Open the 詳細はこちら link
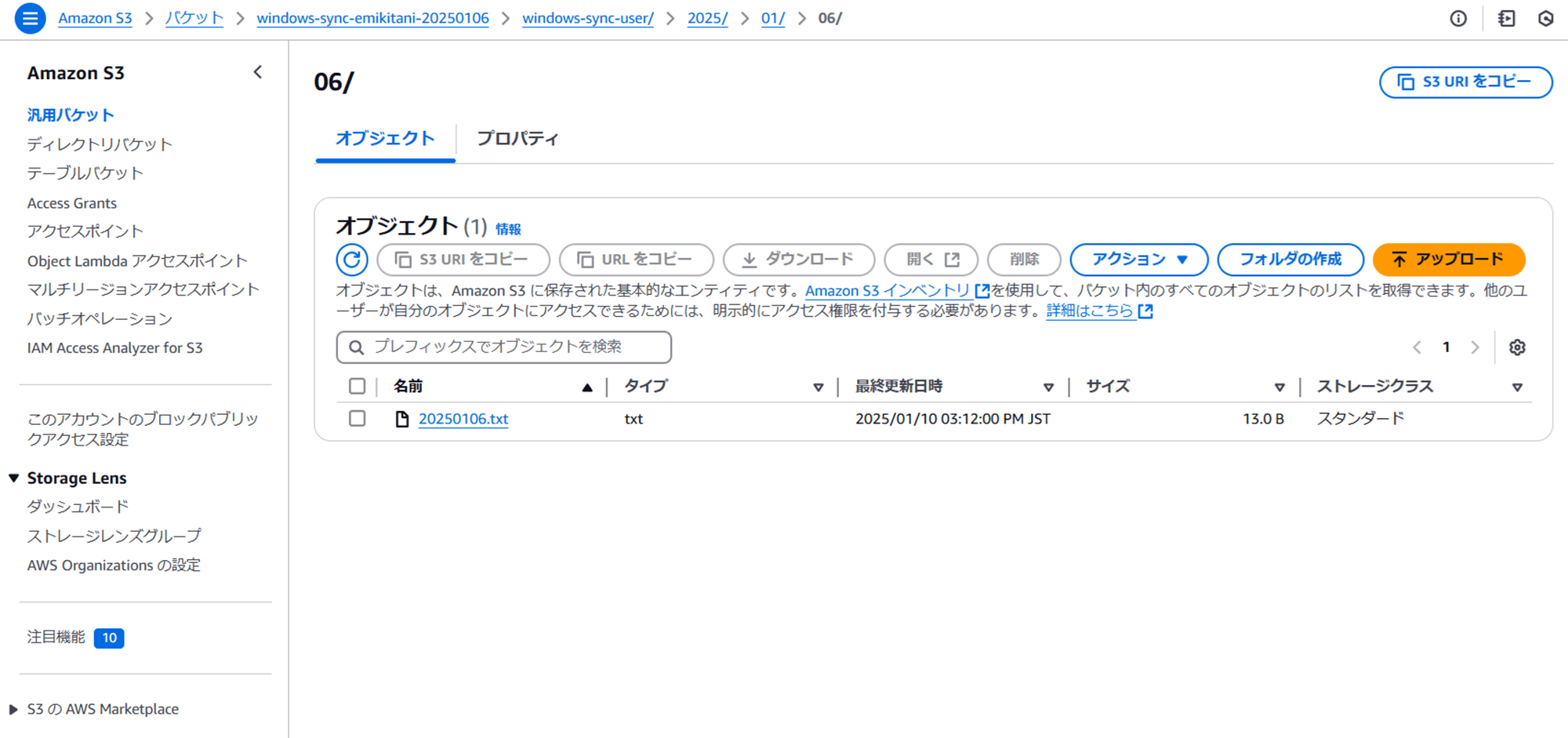The height and width of the screenshot is (738, 1568). point(1099,311)
